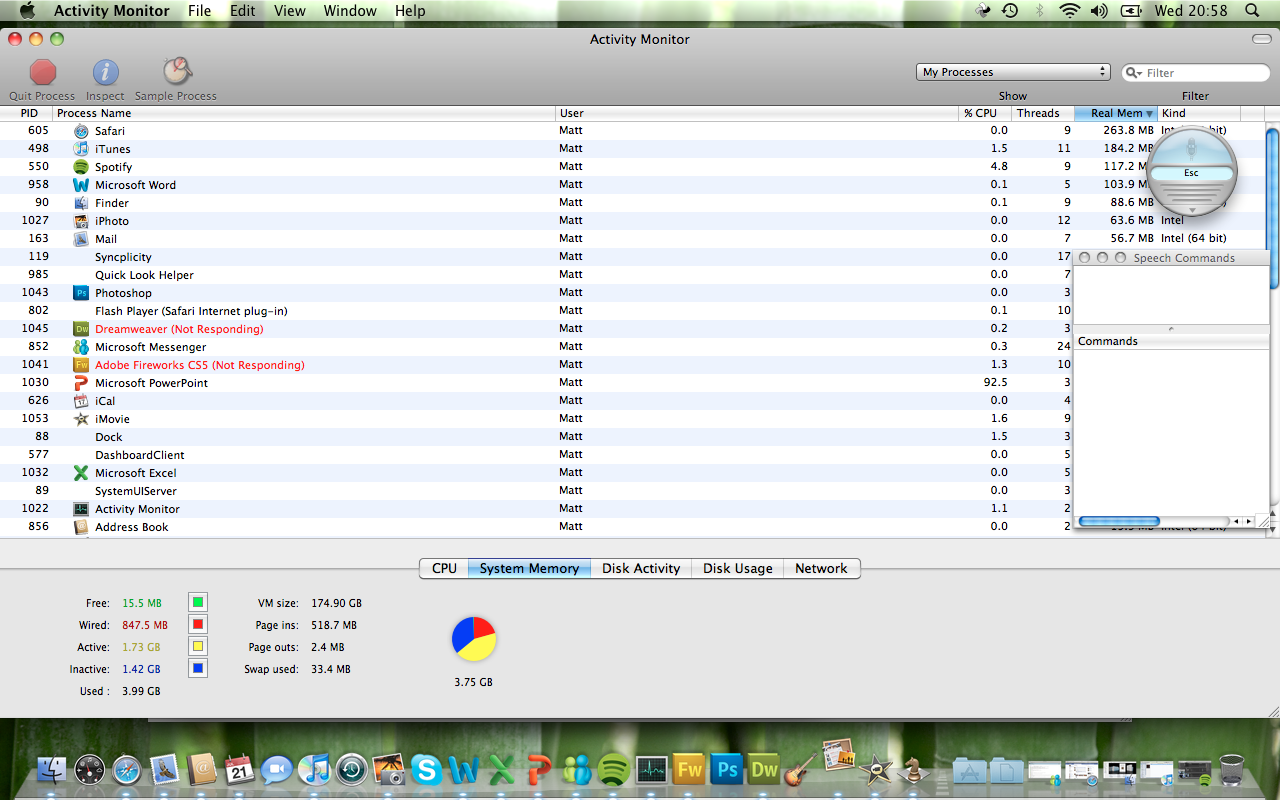Image resolution: width=1280 pixels, height=800 pixels.
Task: Open Dashboard gauge icon in the Dock
Action: click(89, 769)
